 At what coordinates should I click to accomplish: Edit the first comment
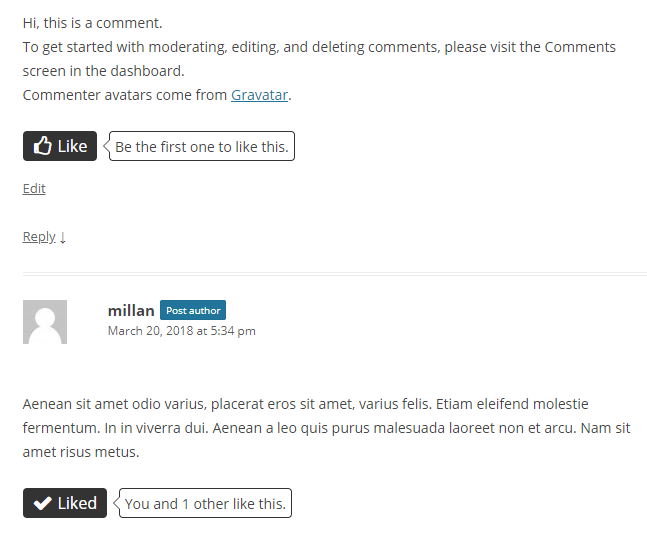coord(34,189)
